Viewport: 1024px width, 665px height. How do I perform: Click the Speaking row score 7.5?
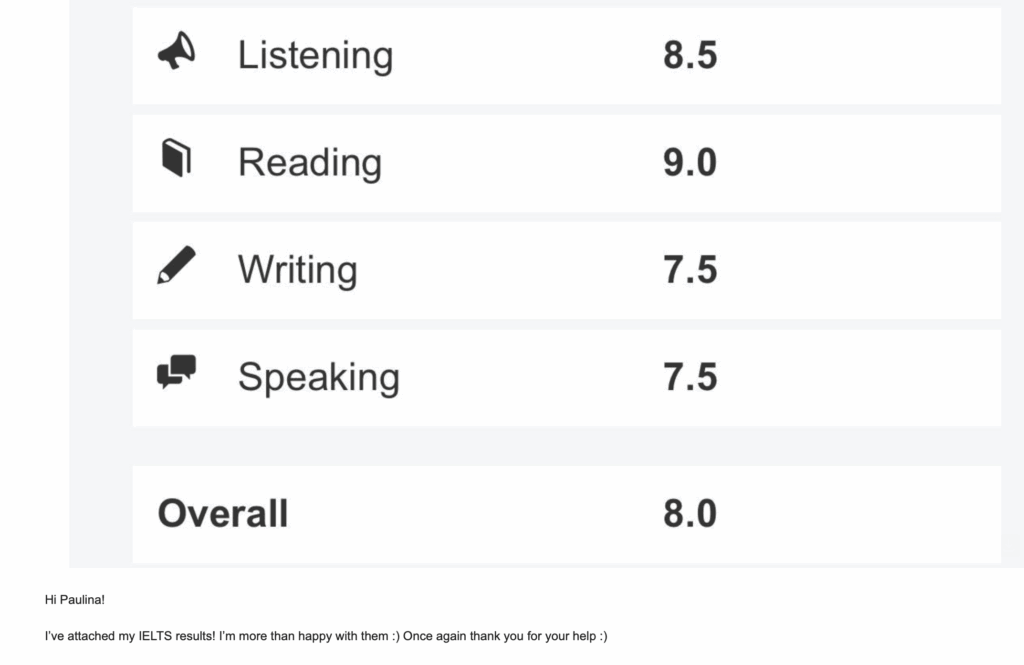(x=690, y=377)
